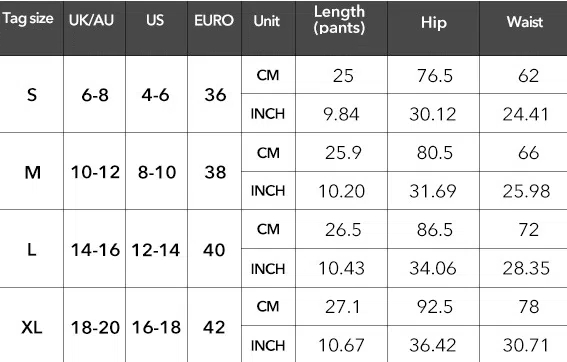567x362 pixels.
Task: Select the Waist column header
Action: [523, 28]
